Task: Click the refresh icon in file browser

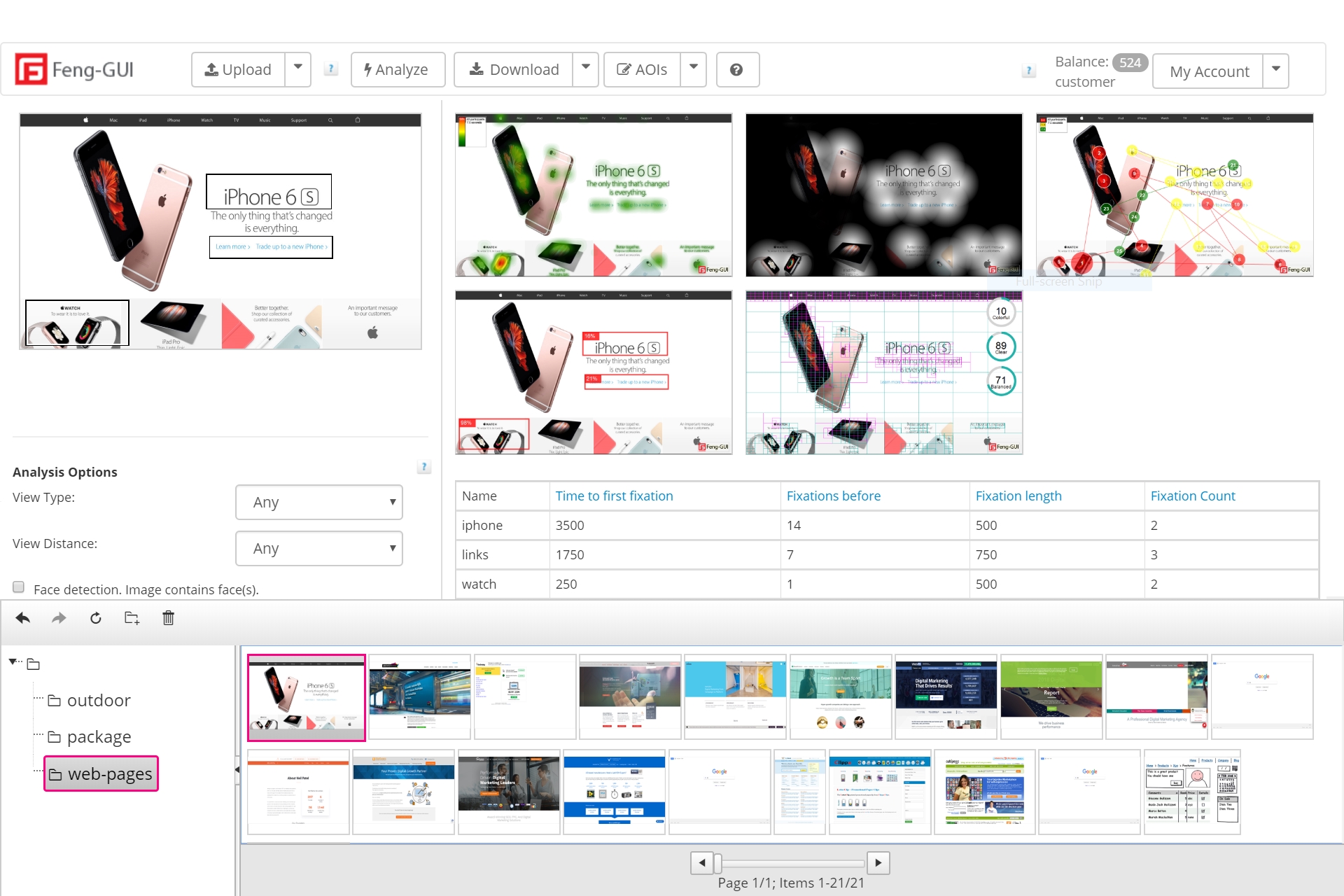Action: coord(96,618)
